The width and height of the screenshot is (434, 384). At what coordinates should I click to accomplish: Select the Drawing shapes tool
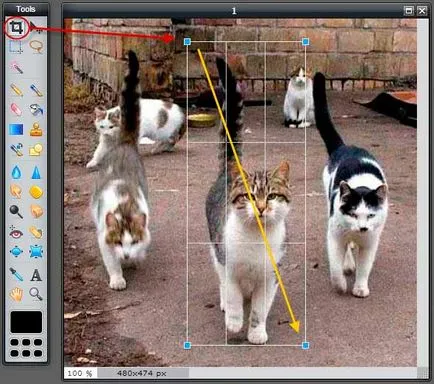pos(36,150)
